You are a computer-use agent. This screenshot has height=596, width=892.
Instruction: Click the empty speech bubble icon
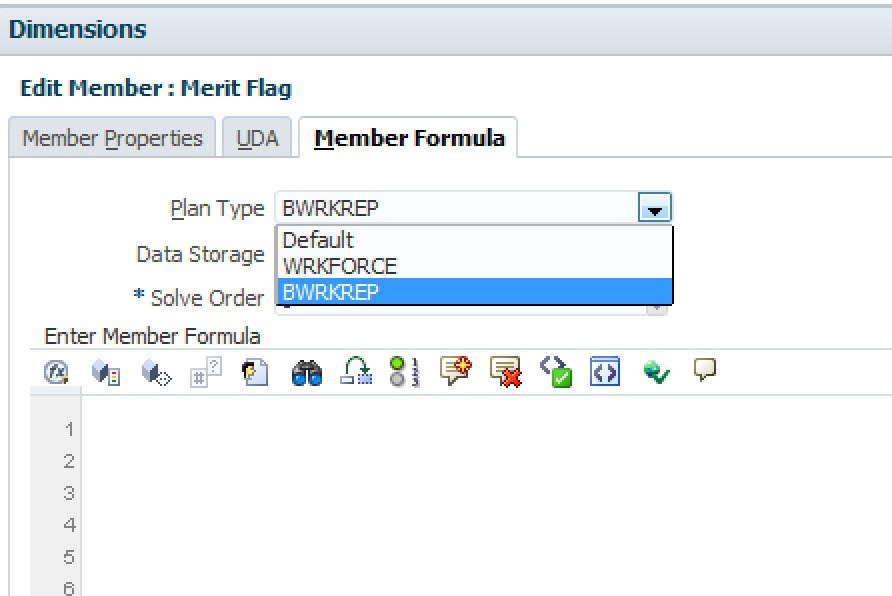tap(706, 372)
